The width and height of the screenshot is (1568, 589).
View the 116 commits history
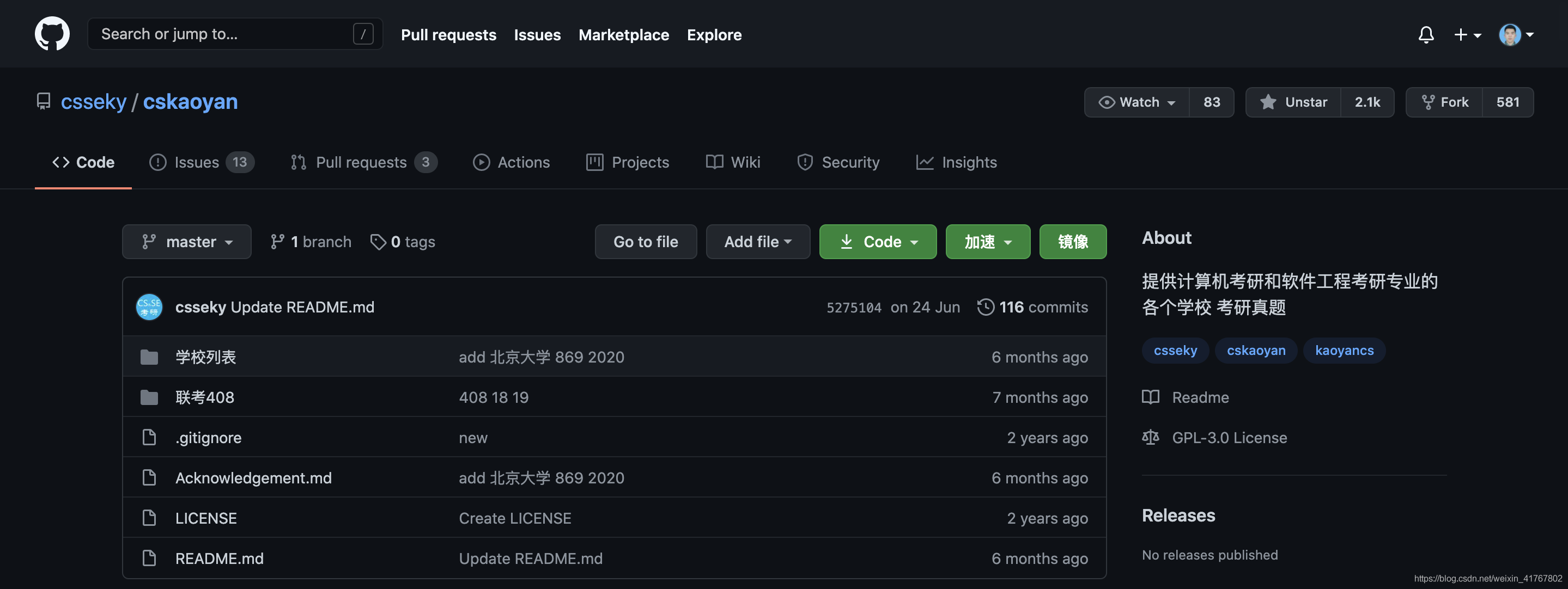pyautogui.click(x=1032, y=306)
